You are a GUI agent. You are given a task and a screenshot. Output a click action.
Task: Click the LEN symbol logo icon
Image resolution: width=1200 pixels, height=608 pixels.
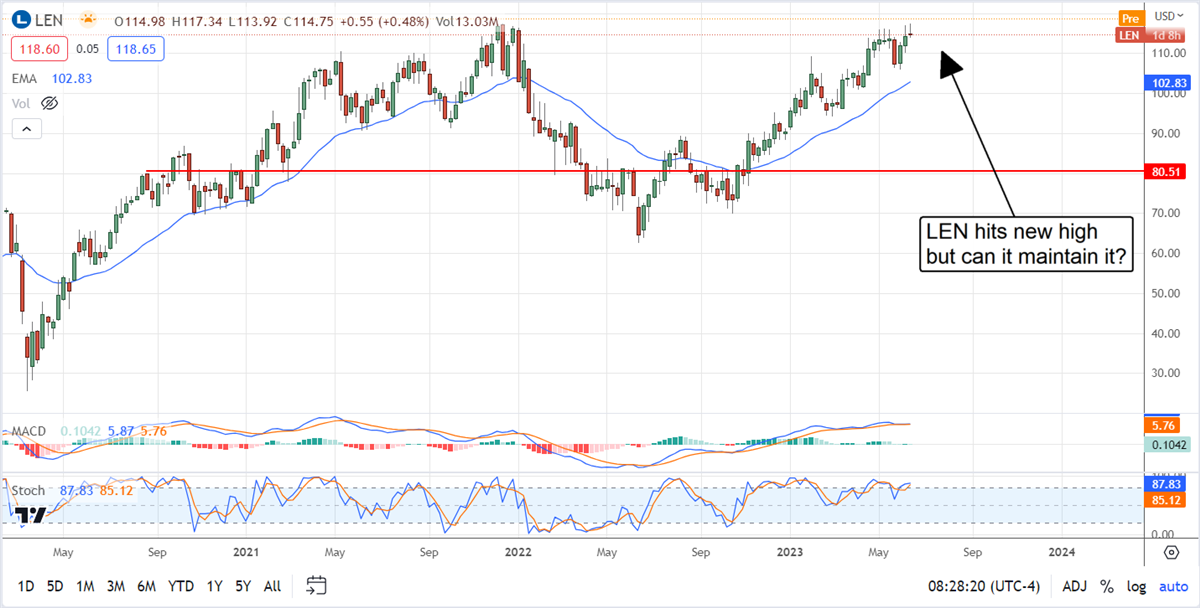(x=21, y=20)
